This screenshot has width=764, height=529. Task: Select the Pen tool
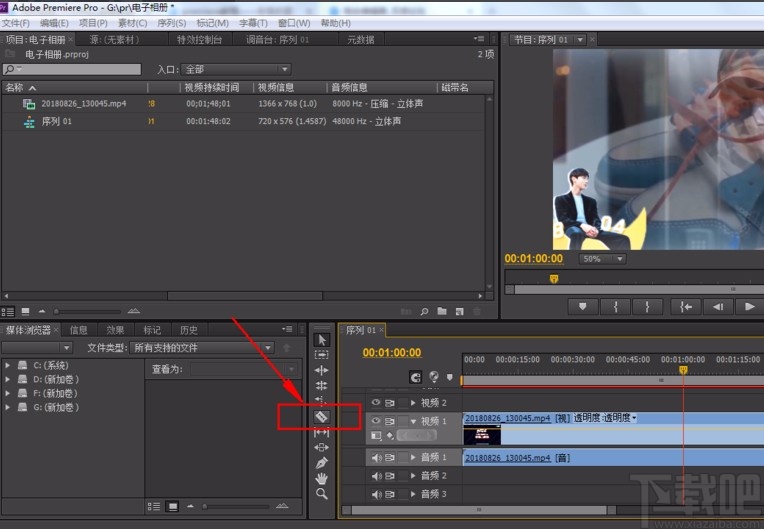(321, 463)
